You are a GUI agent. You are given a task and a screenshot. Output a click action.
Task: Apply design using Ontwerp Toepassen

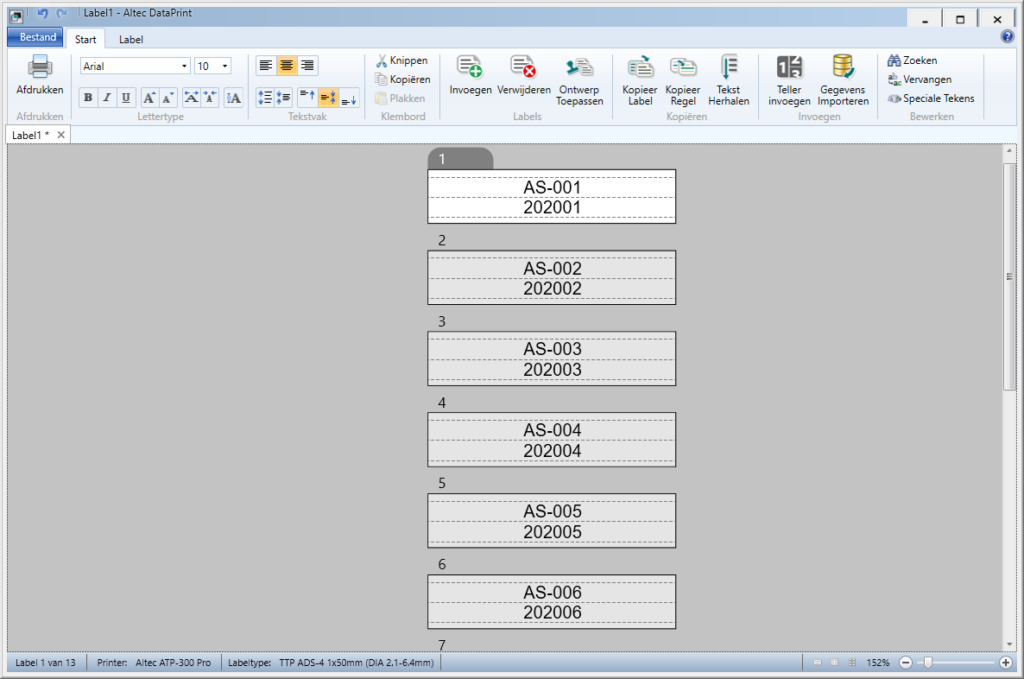point(578,80)
